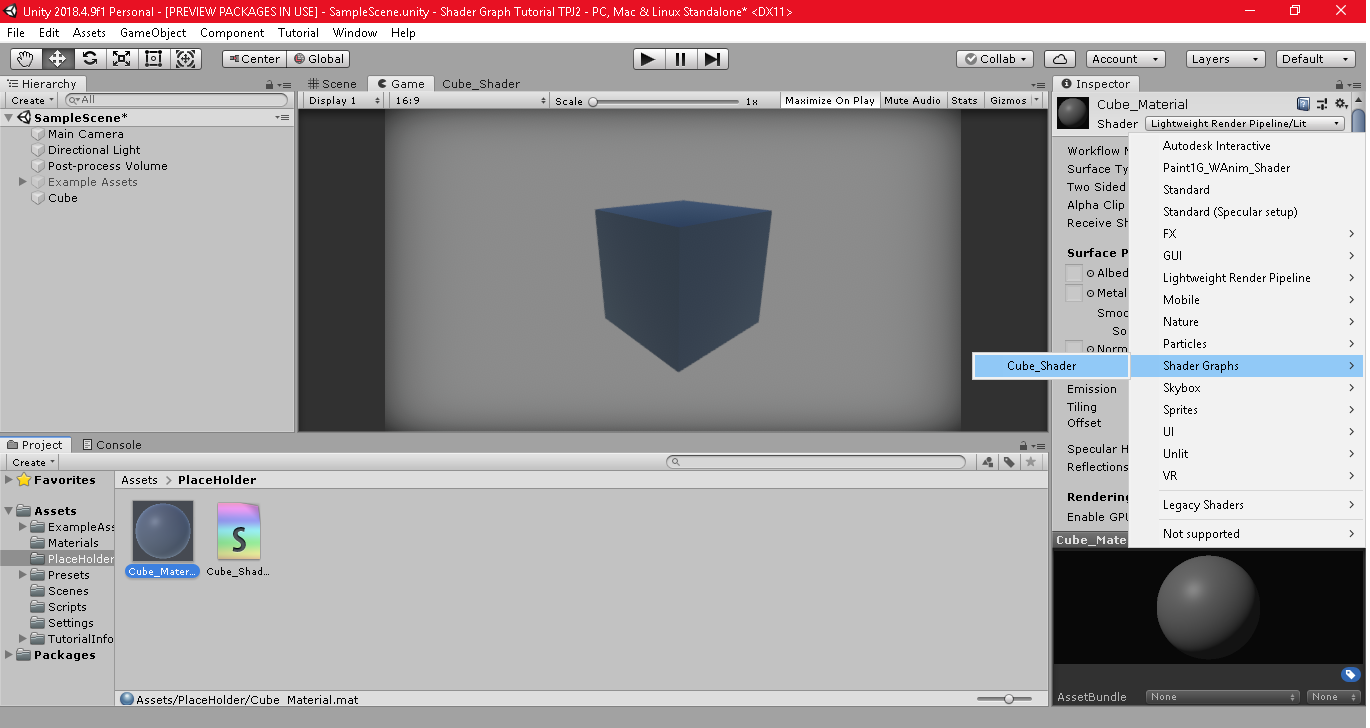Open the GameObject menu
Viewport: 1370px width, 728px height.
(x=153, y=33)
